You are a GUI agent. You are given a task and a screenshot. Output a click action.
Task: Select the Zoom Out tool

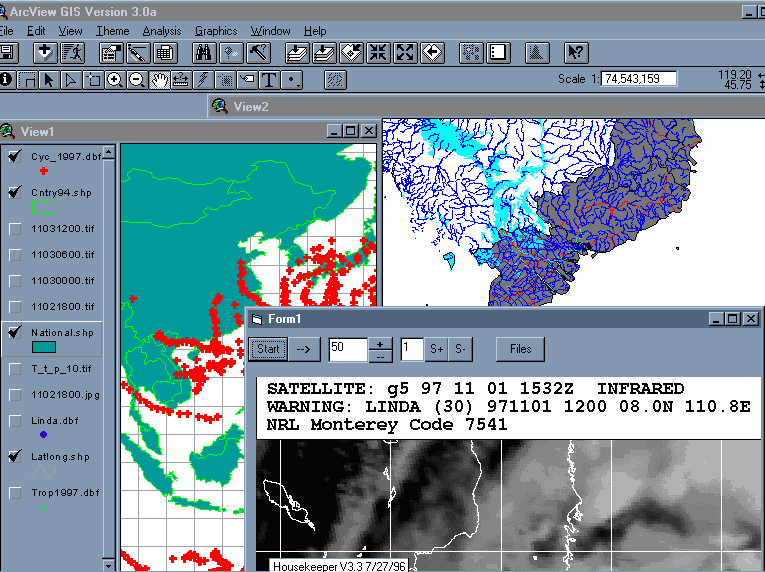point(137,79)
